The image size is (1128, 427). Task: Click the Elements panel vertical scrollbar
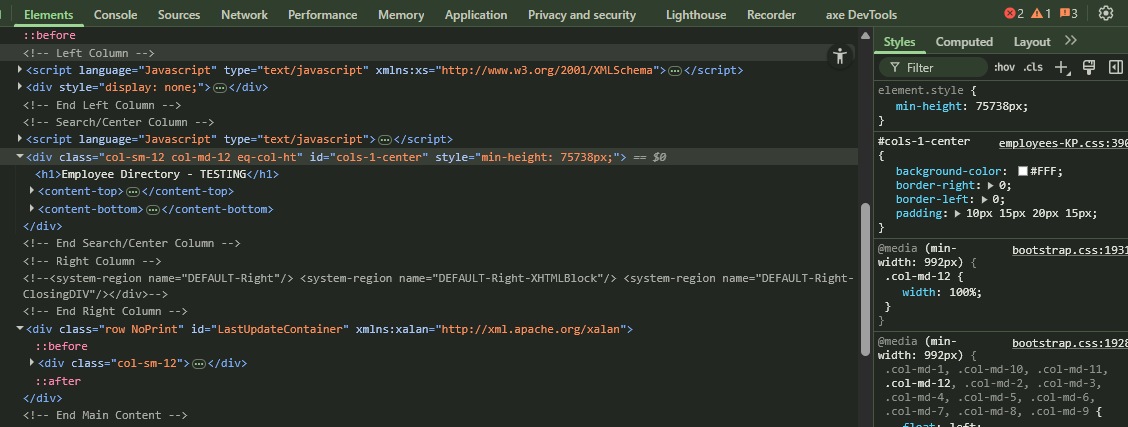click(x=865, y=279)
